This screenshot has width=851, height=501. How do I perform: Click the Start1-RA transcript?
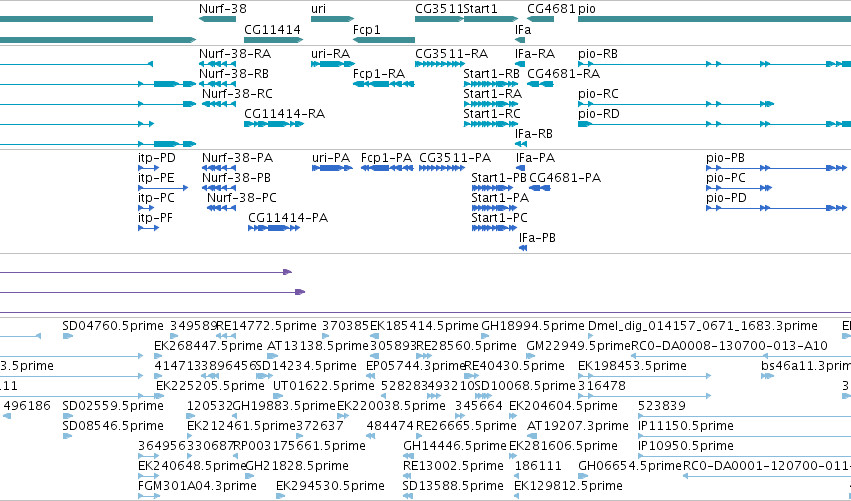(491, 104)
